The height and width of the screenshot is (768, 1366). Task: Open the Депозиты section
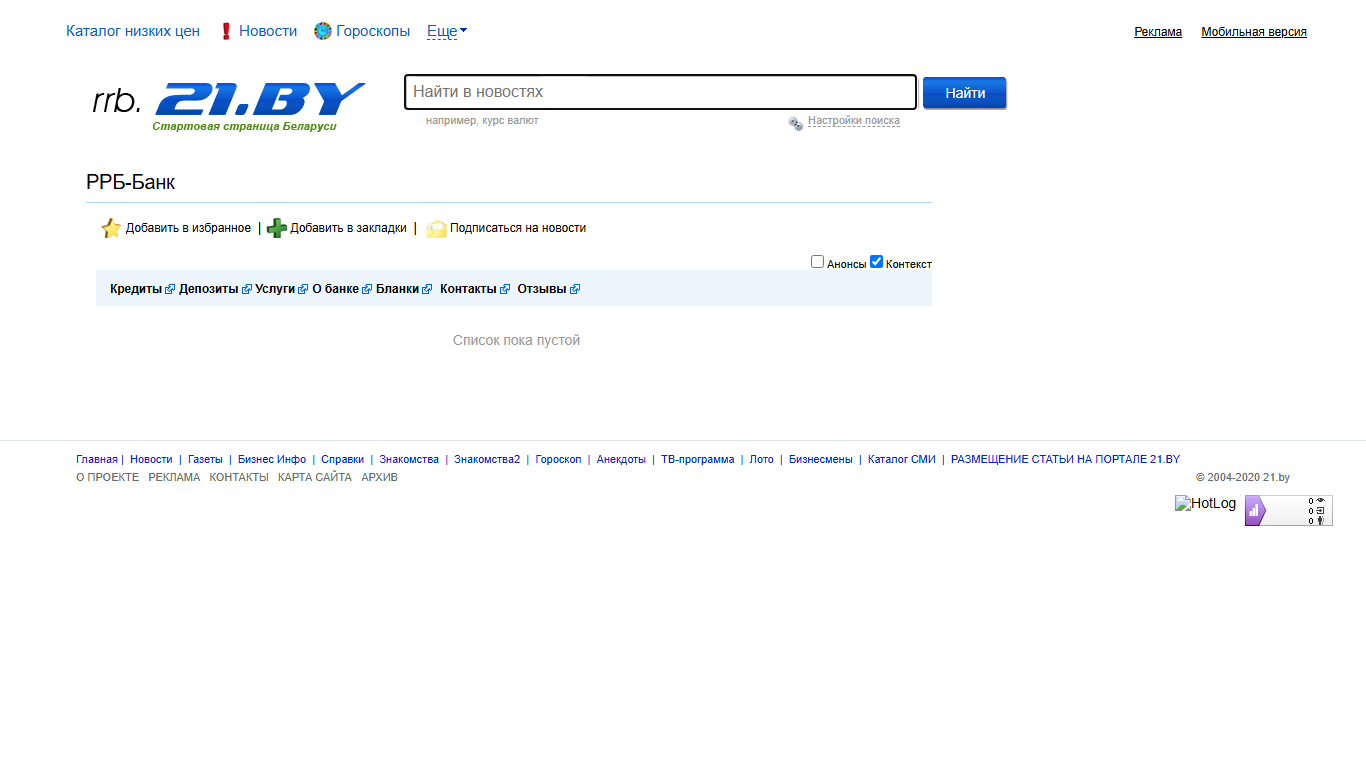tap(209, 289)
